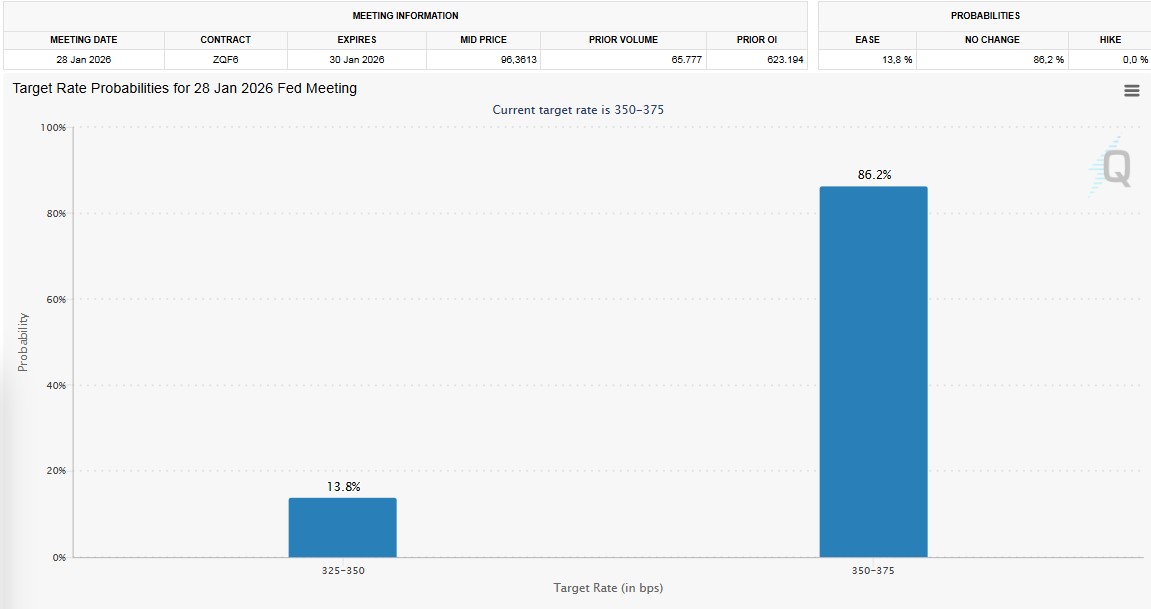Click the 13.8% label above the bar
1151x609 pixels.
[343, 486]
